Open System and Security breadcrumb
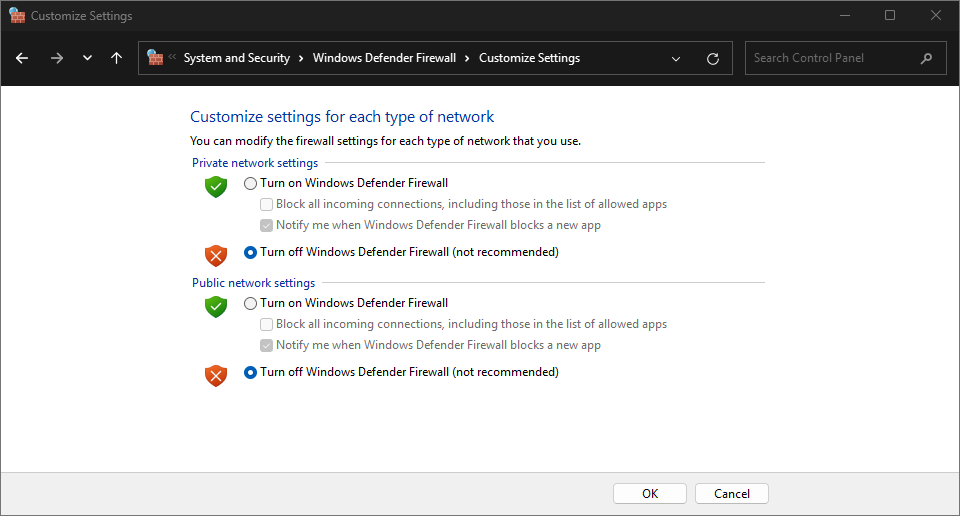The image size is (960, 516). 237,58
